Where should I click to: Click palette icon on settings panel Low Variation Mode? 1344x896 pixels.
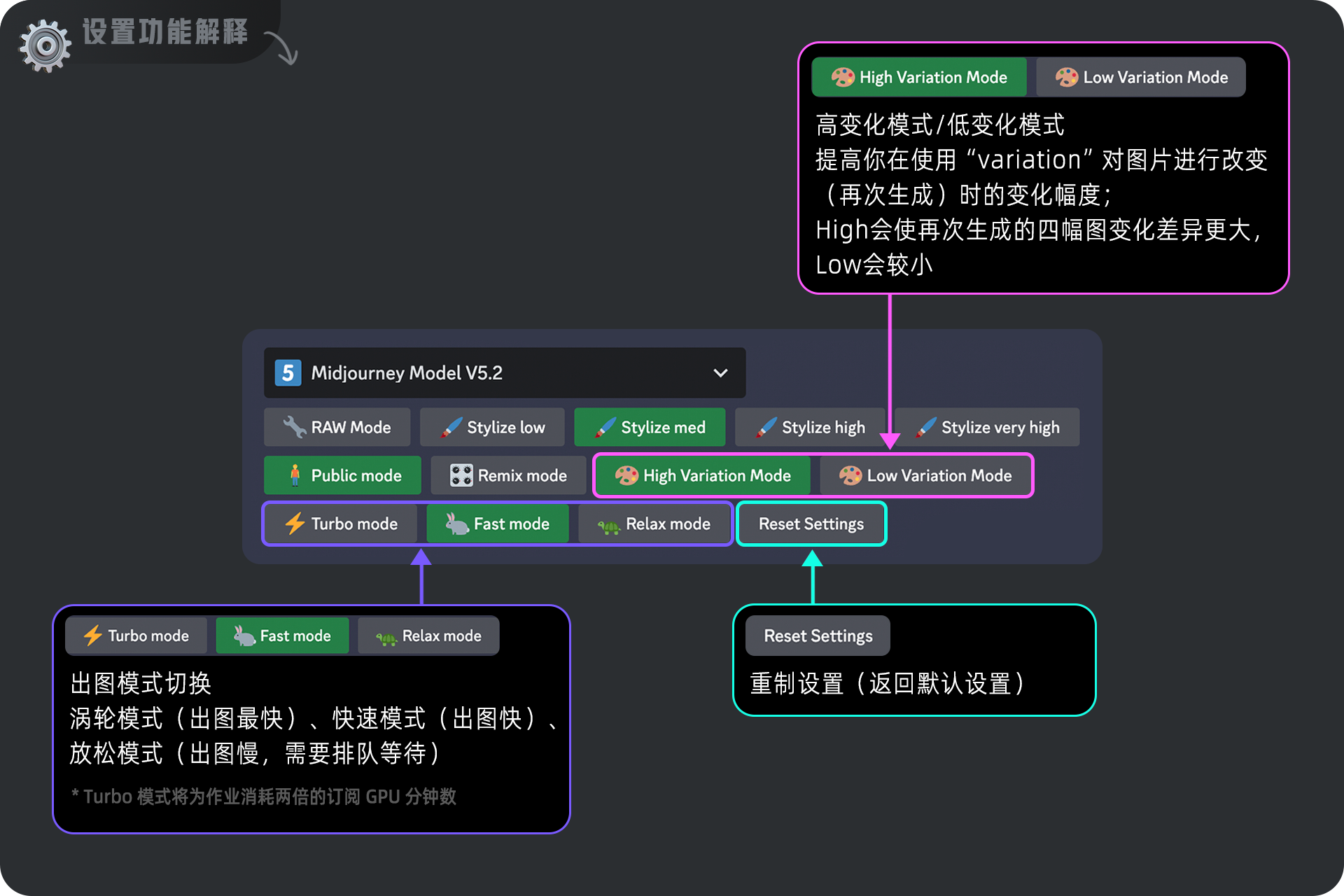coord(850,475)
